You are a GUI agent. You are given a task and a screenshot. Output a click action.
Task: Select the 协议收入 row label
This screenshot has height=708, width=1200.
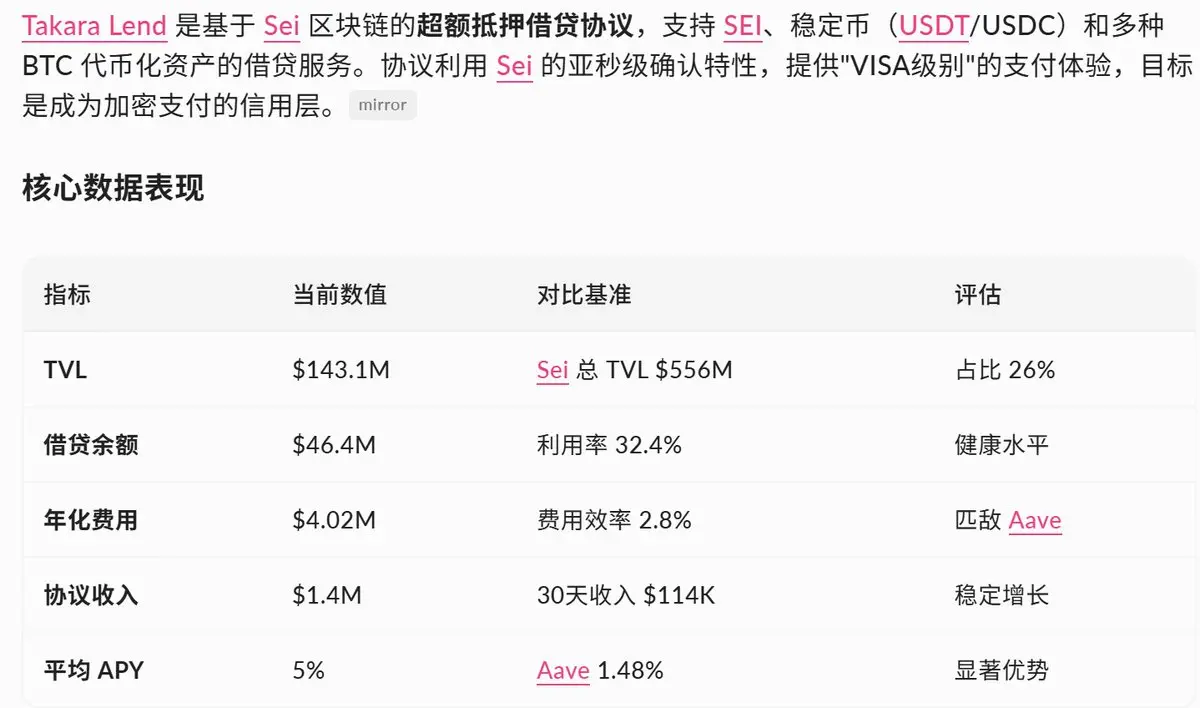[x=91, y=595]
